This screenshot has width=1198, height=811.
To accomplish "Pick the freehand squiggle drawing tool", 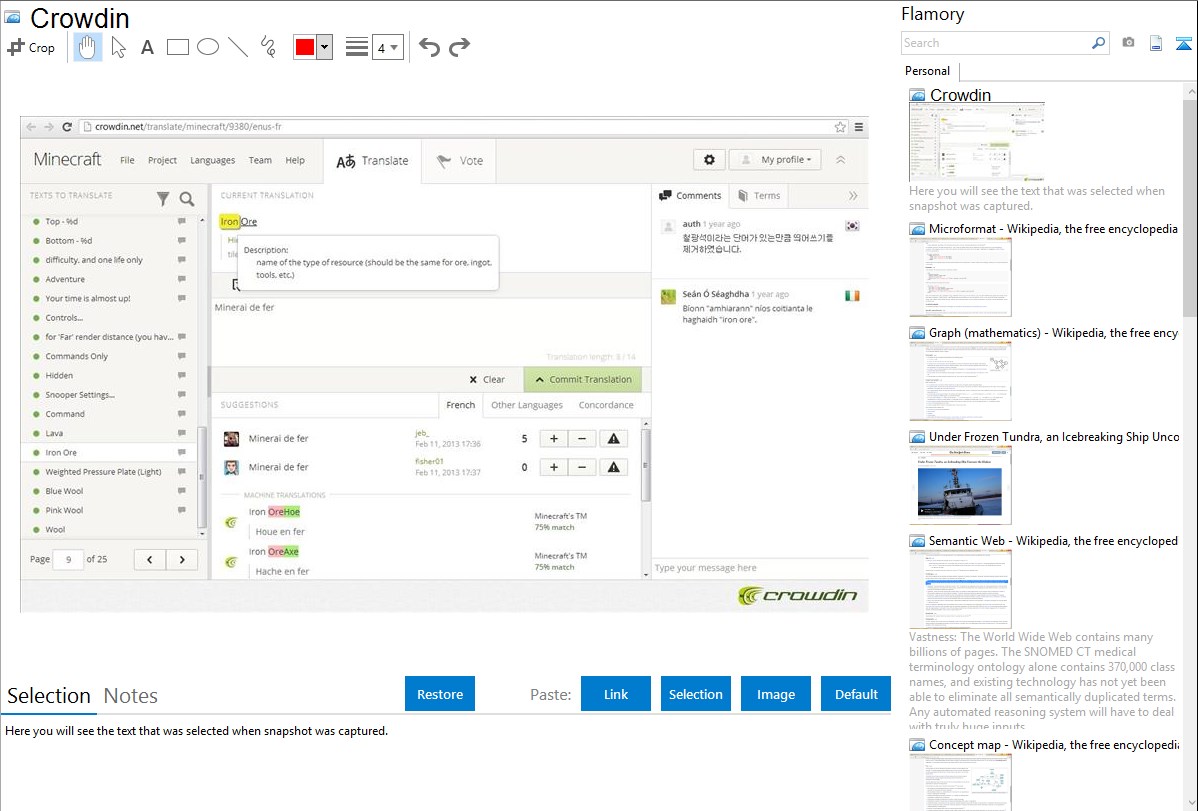I will tap(268, 47).
